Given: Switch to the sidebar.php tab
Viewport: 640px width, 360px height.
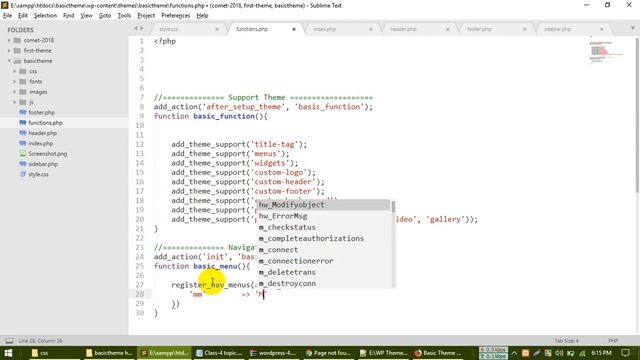Looking at the screenshot, I should coord(557,29).
